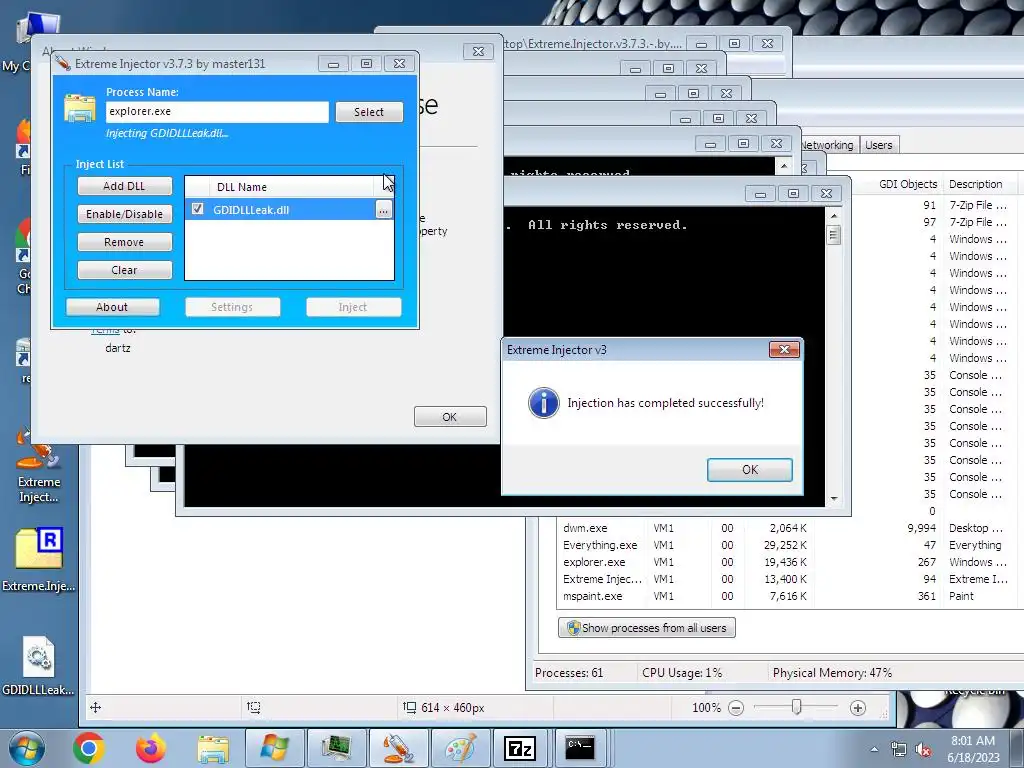This screenshot has height=768, width=1024.
Task: Click the Select process button
Action: coord(369,112)
